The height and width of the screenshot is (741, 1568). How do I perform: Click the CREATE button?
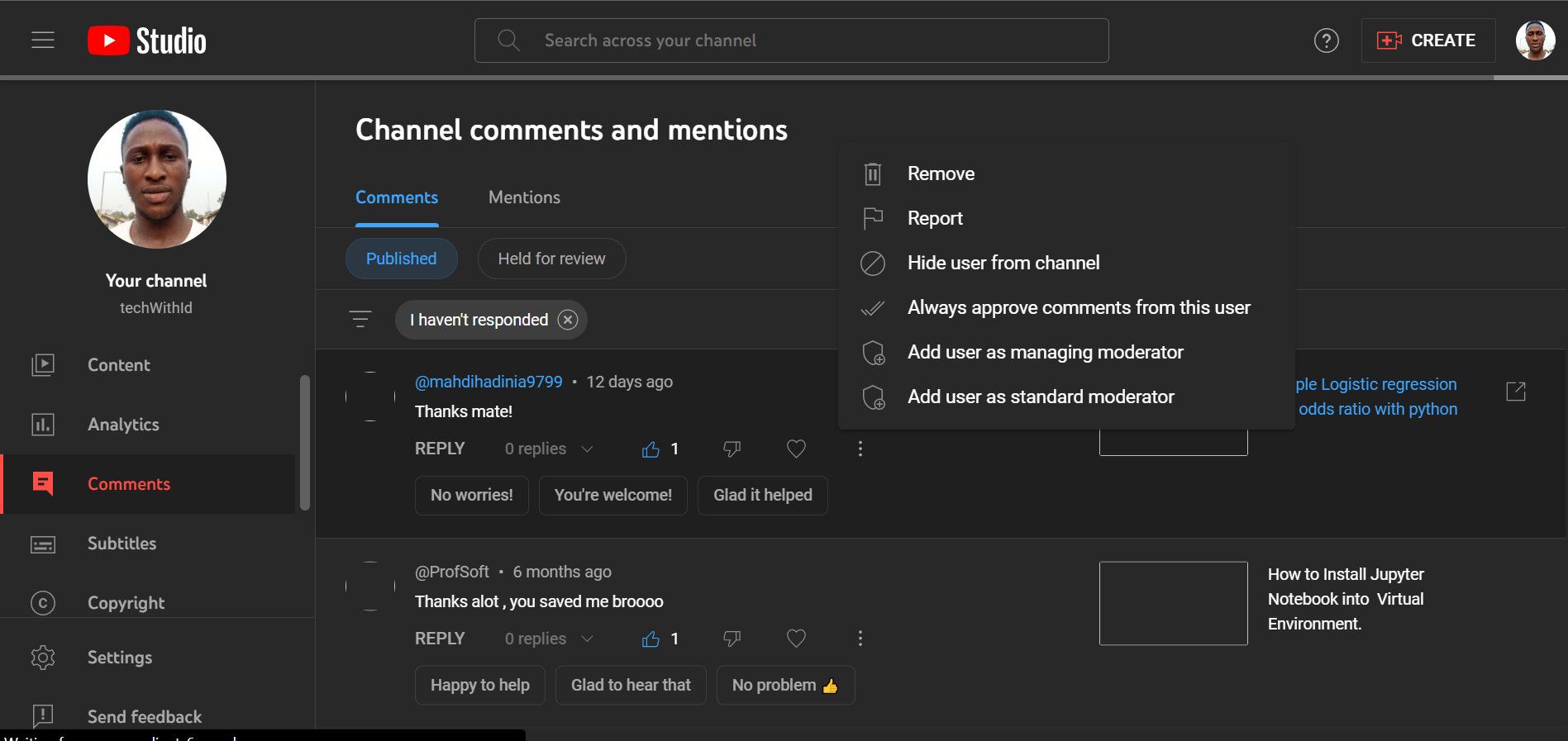click(x=1427, y=40)
